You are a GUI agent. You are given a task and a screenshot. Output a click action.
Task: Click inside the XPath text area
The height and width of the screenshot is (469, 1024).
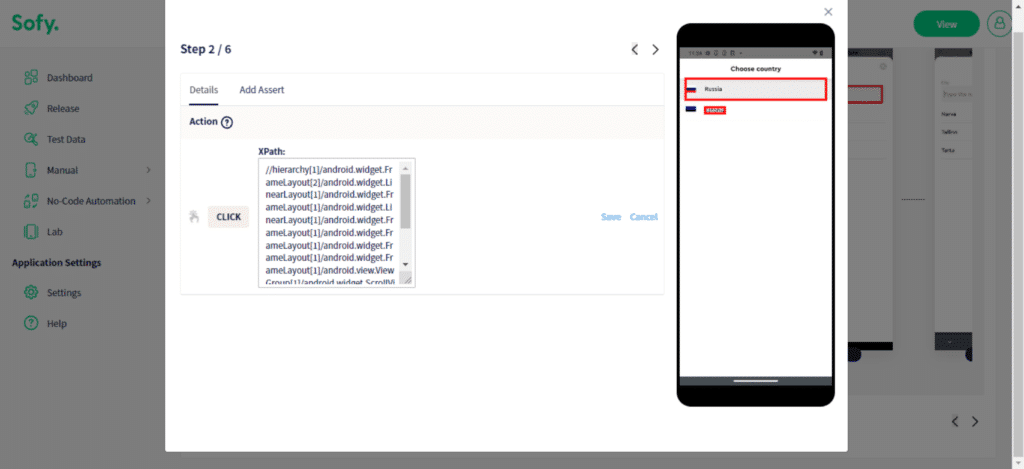pos(328,222)
